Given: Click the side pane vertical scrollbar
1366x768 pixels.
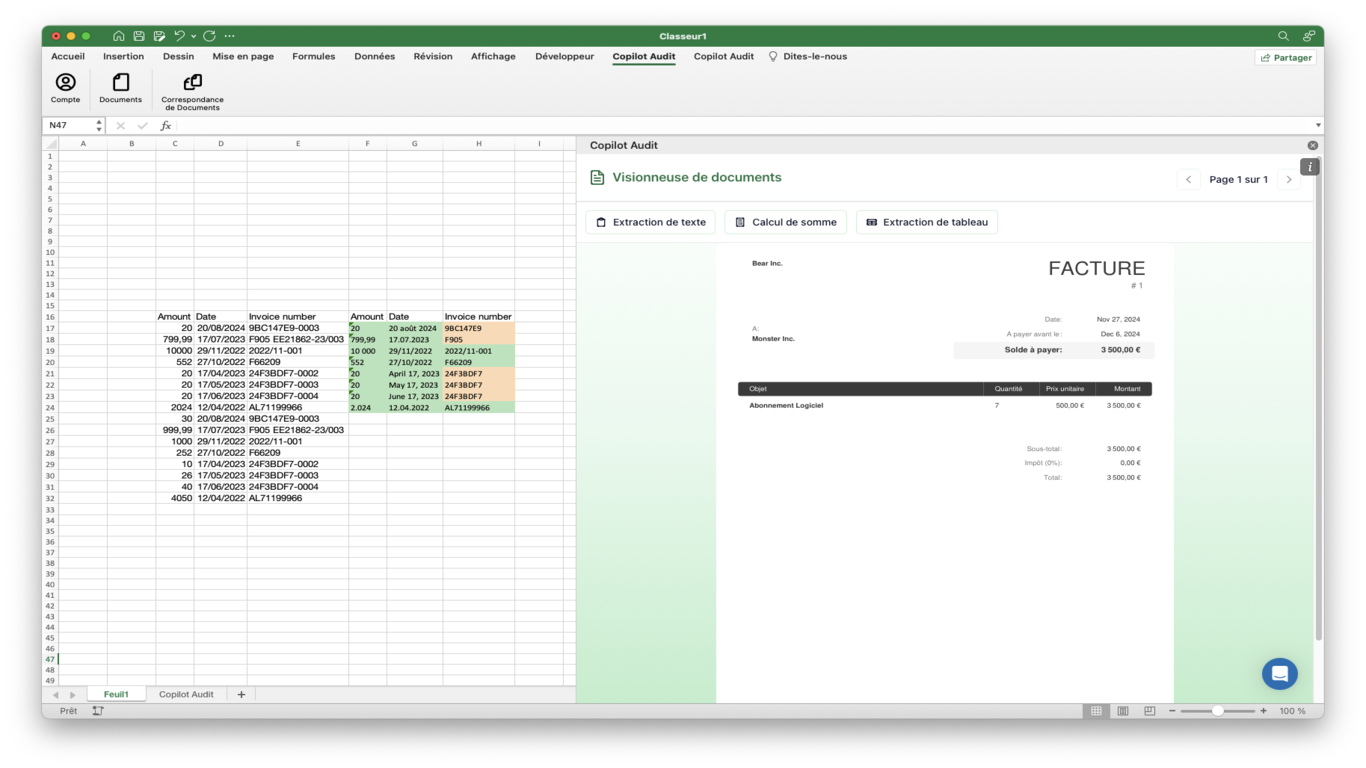Looking at the screenshot, I should [1318, 400].
